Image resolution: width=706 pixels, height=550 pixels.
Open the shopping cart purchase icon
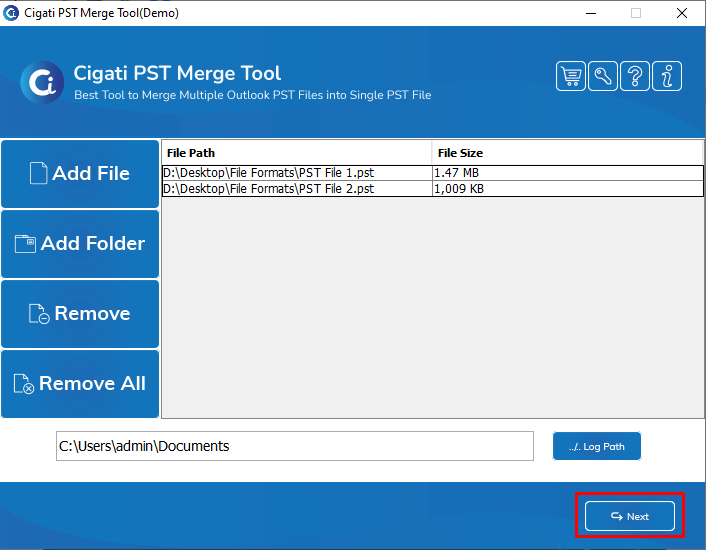click(570, 76)
